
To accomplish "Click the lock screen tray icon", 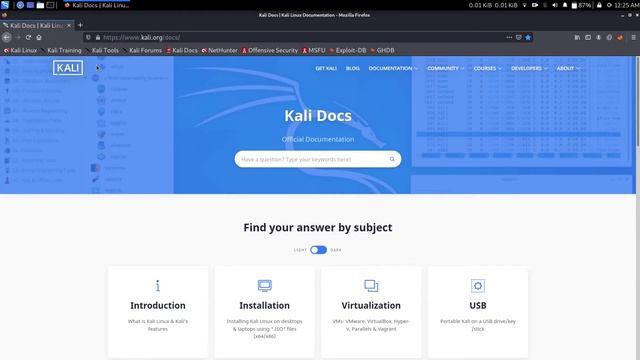I will (x=599, y=5).
